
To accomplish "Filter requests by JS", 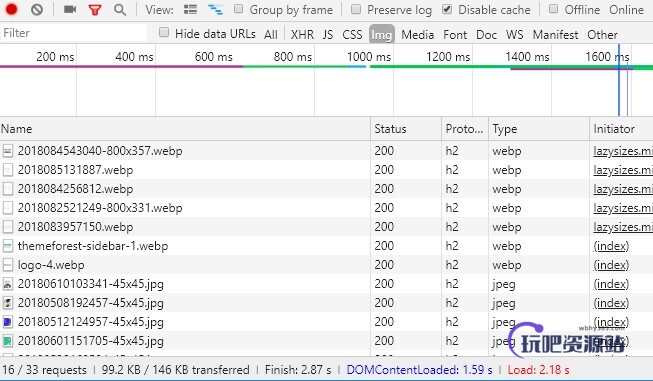I will point(328,35).
